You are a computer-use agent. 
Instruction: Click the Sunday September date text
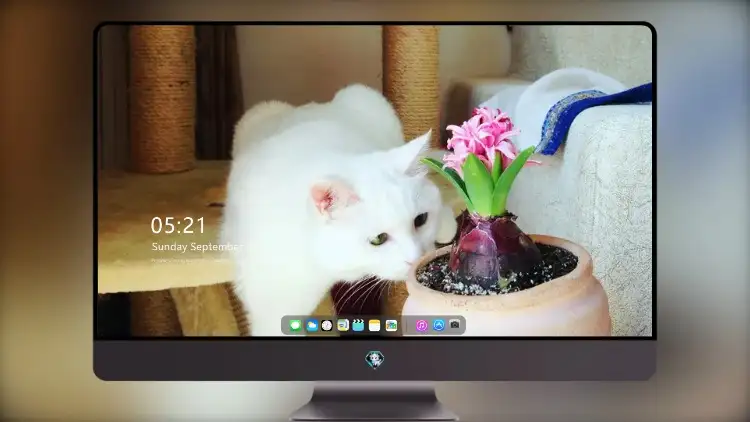pos(197,247)
